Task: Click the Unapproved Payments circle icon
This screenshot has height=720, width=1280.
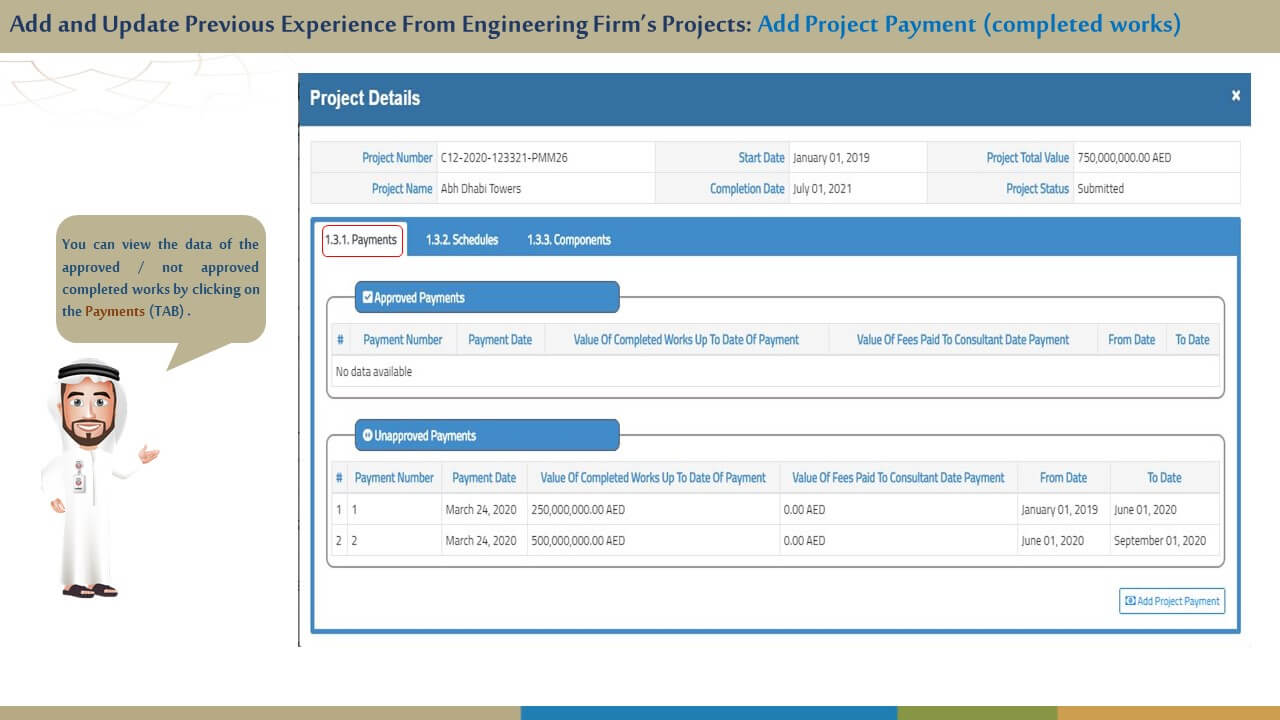Action: pos(367,436)
